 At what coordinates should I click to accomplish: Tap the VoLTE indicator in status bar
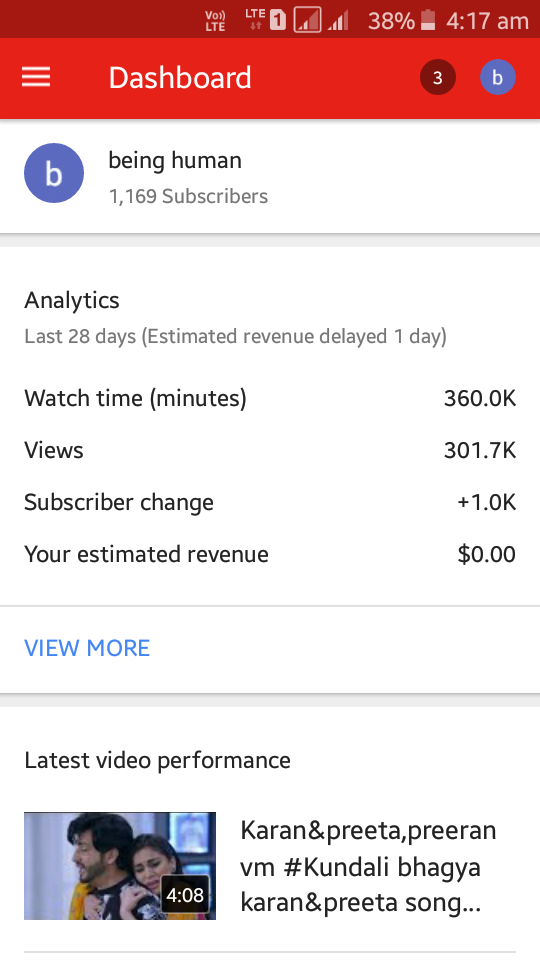216,21
